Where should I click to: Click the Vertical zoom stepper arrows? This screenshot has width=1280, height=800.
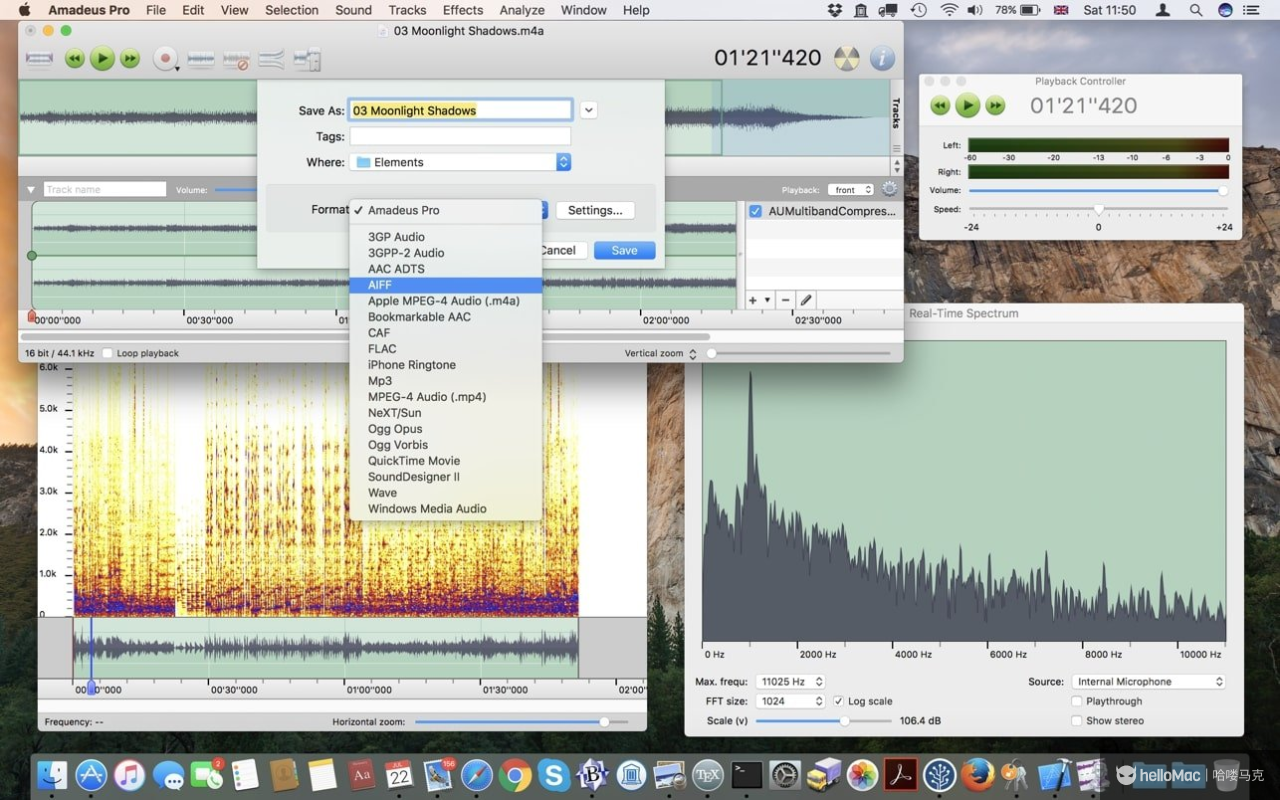click(x=692, y=353)
